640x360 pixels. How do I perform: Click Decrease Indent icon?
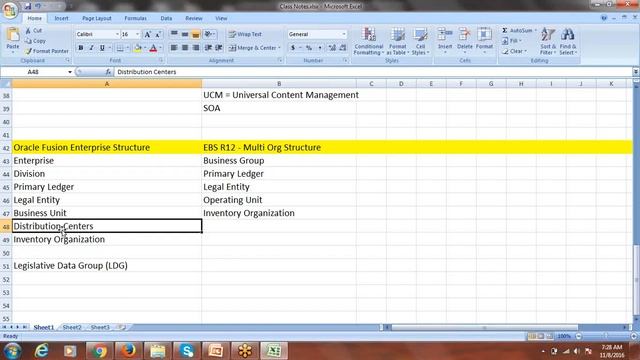click(208, 48)
